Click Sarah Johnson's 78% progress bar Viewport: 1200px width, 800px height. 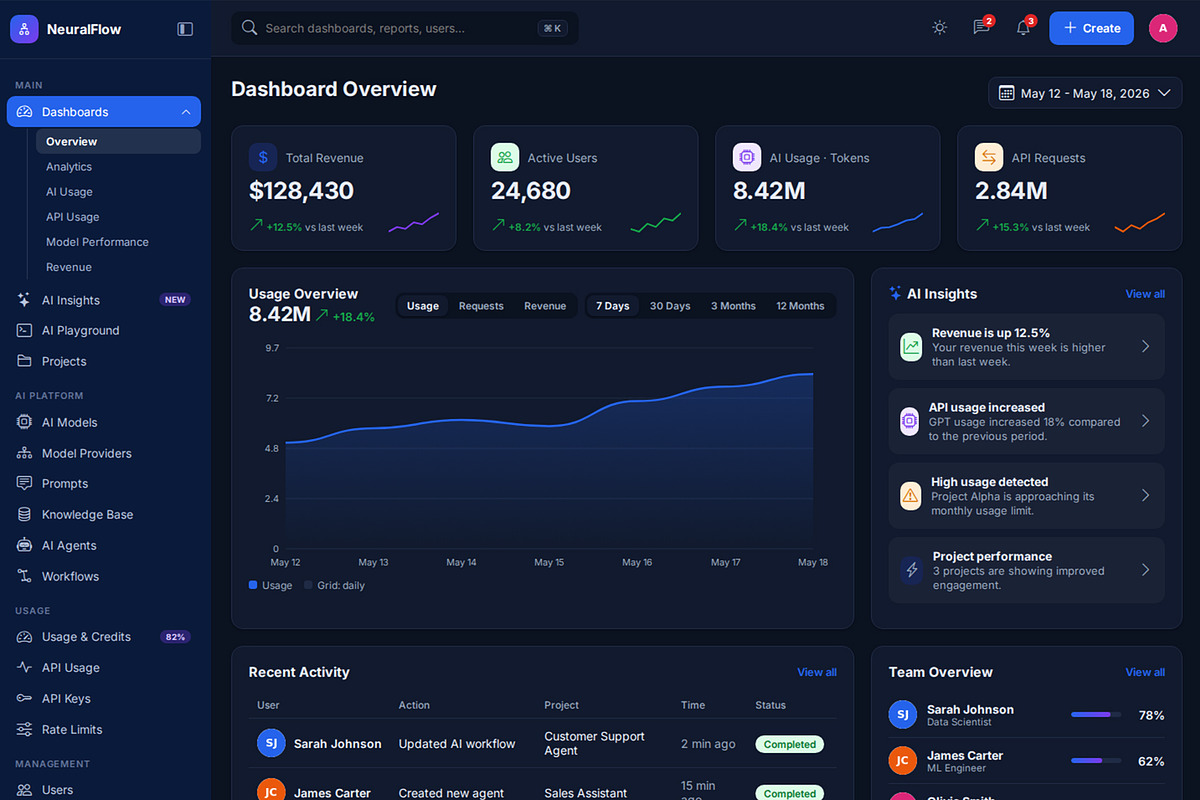pos(1096,715)
